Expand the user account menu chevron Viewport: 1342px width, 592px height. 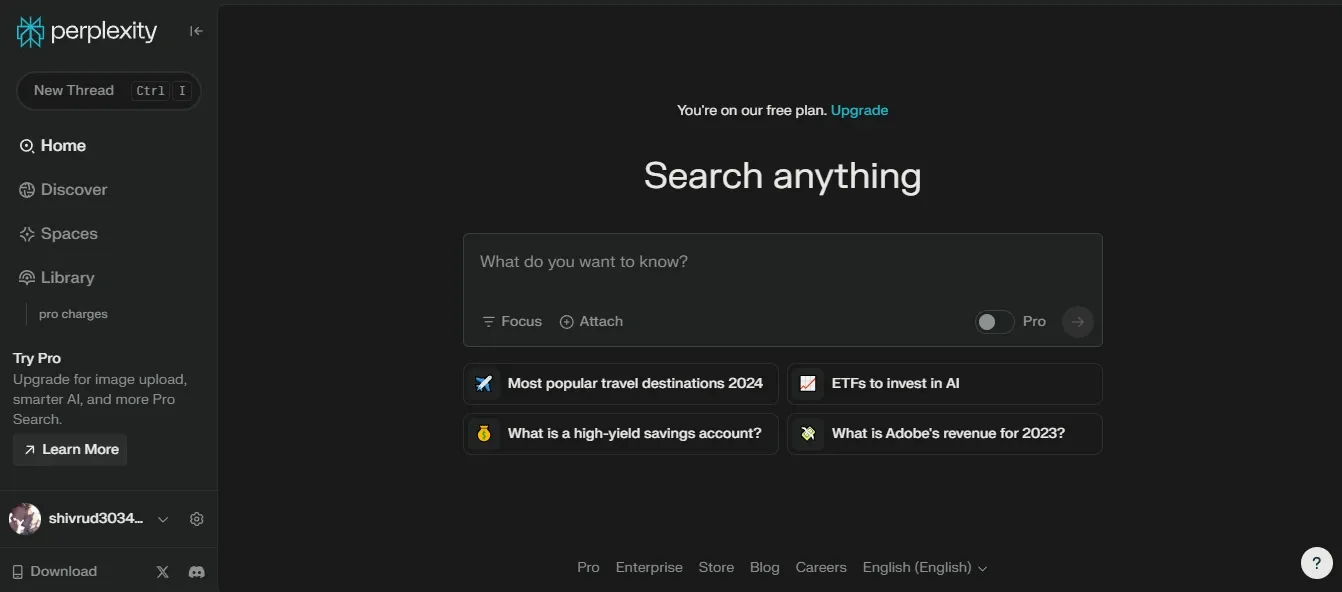[x=163, y=519]
